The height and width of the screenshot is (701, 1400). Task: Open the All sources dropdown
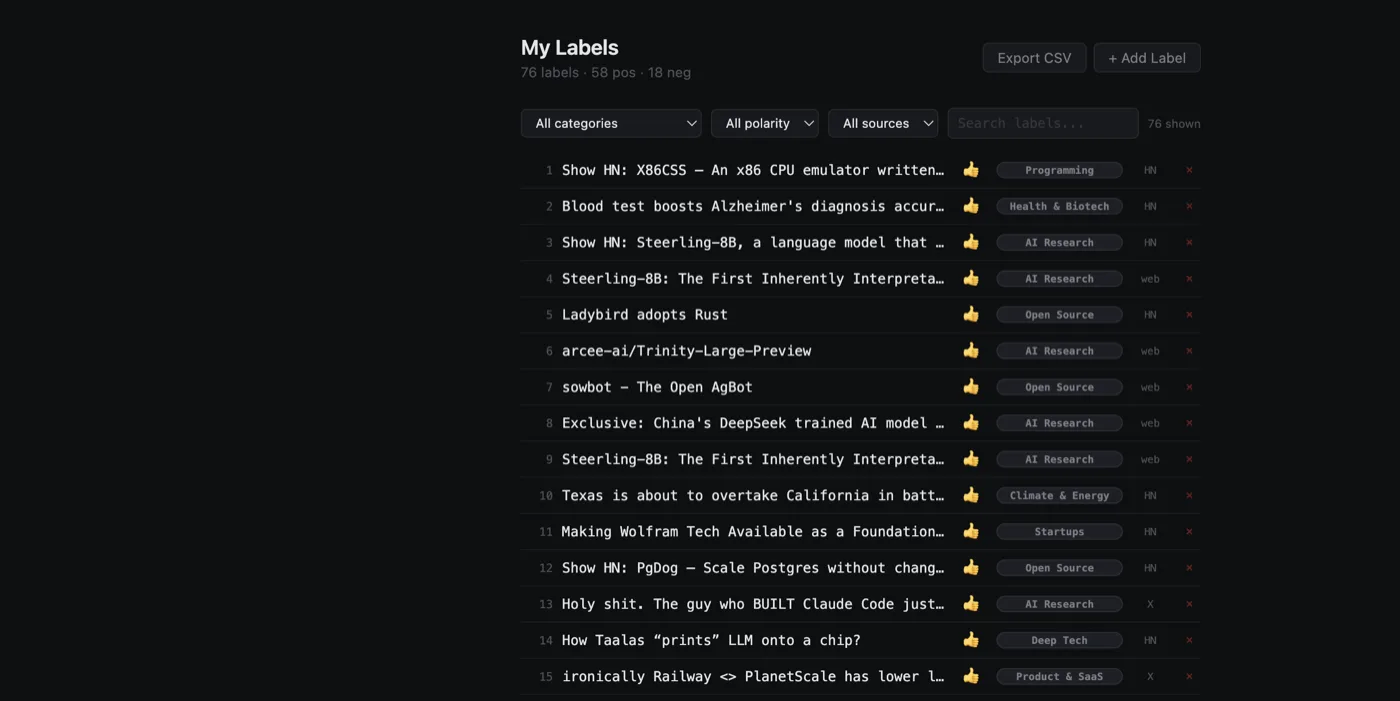(883, 123)
